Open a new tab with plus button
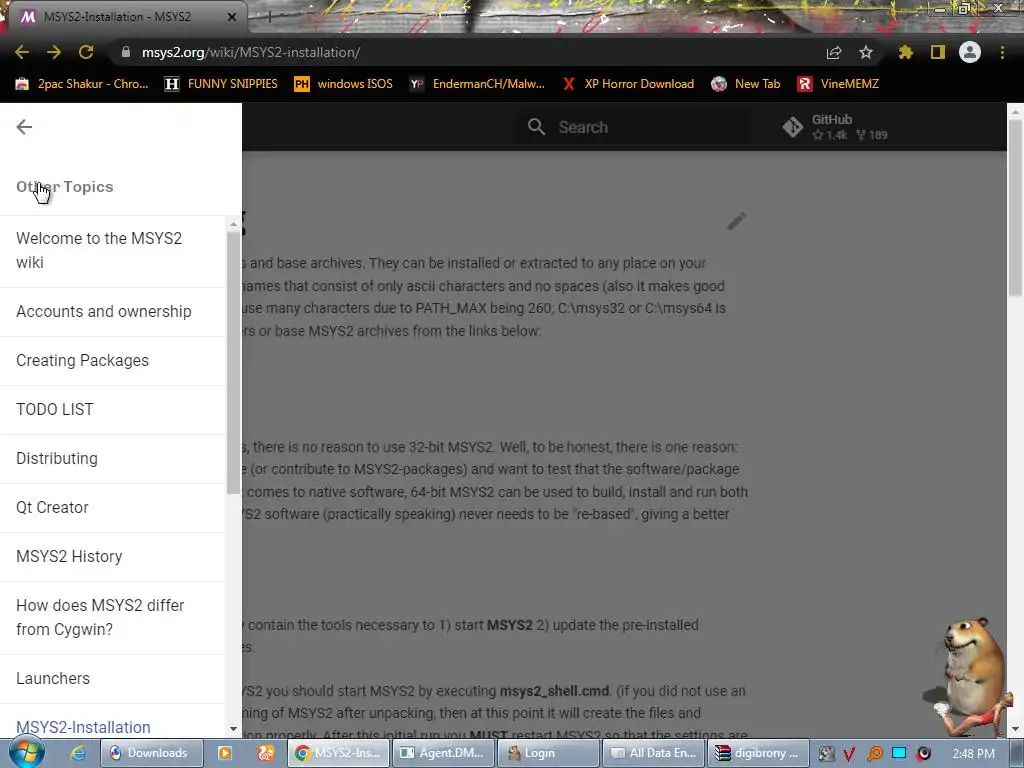The width and height of the screenshot is (1024, 768). (269, 17)
